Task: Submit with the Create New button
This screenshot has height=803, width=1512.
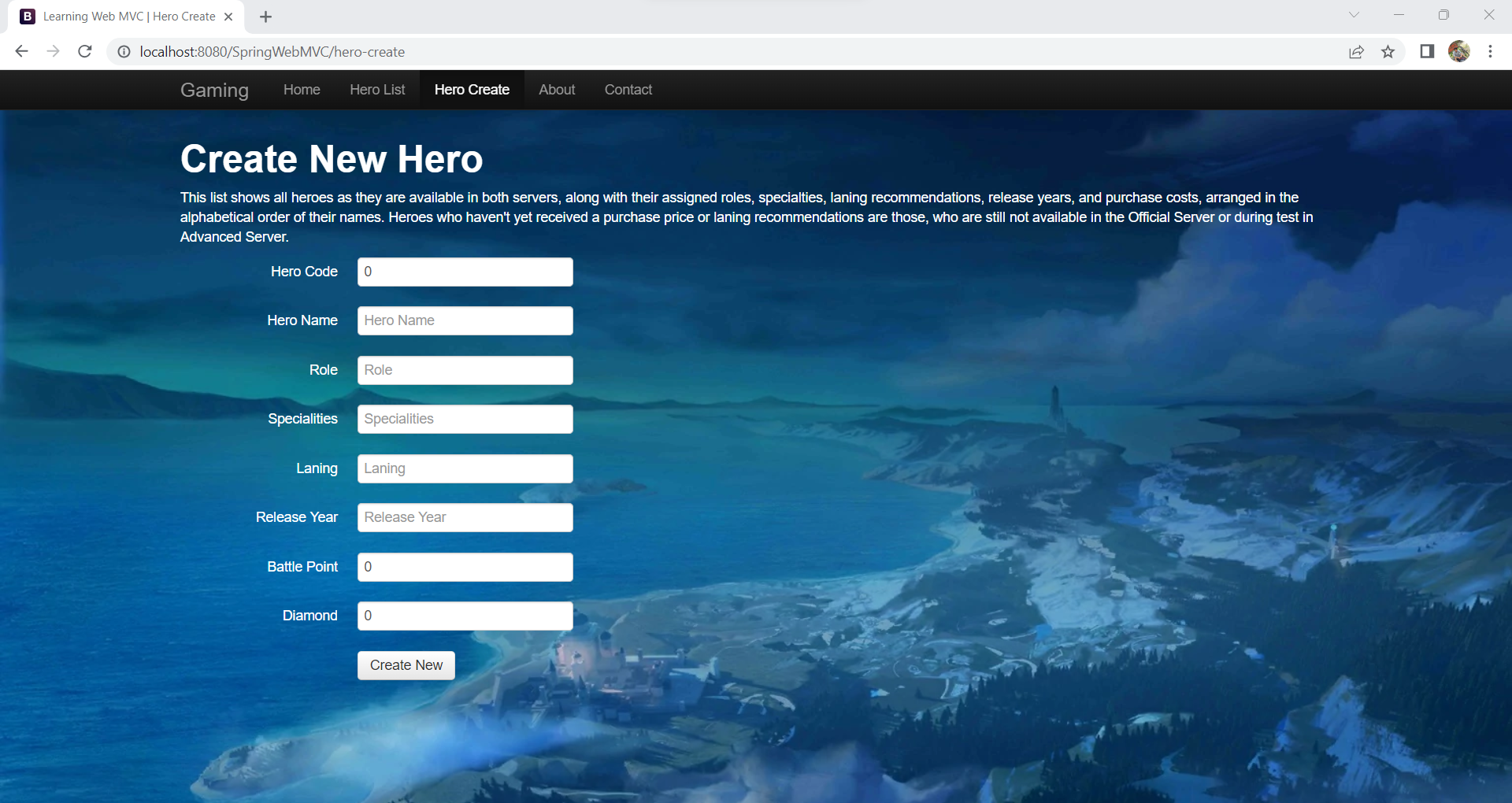Action: click(406, 665)
